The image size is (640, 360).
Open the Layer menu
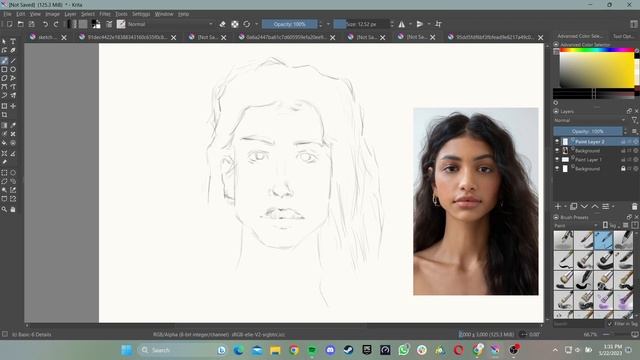click(70, 14)
